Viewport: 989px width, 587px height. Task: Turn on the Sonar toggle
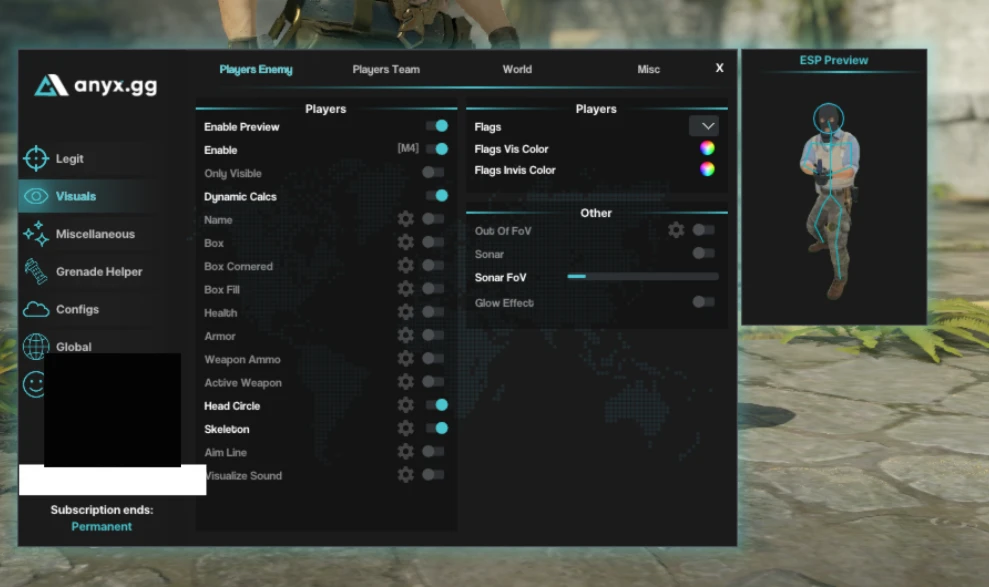pos(704,253)
